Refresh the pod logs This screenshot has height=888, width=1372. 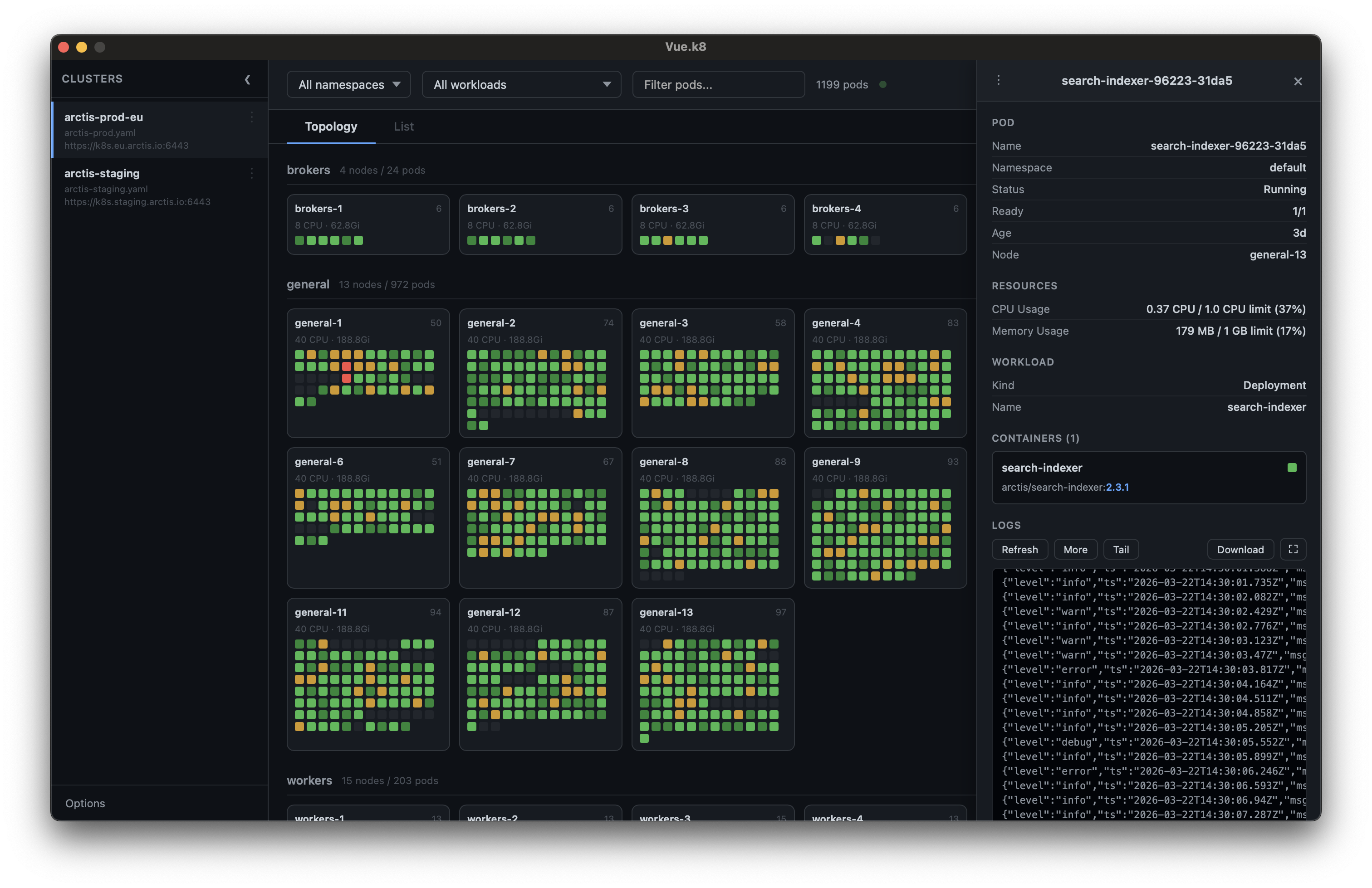point(1019,549)
